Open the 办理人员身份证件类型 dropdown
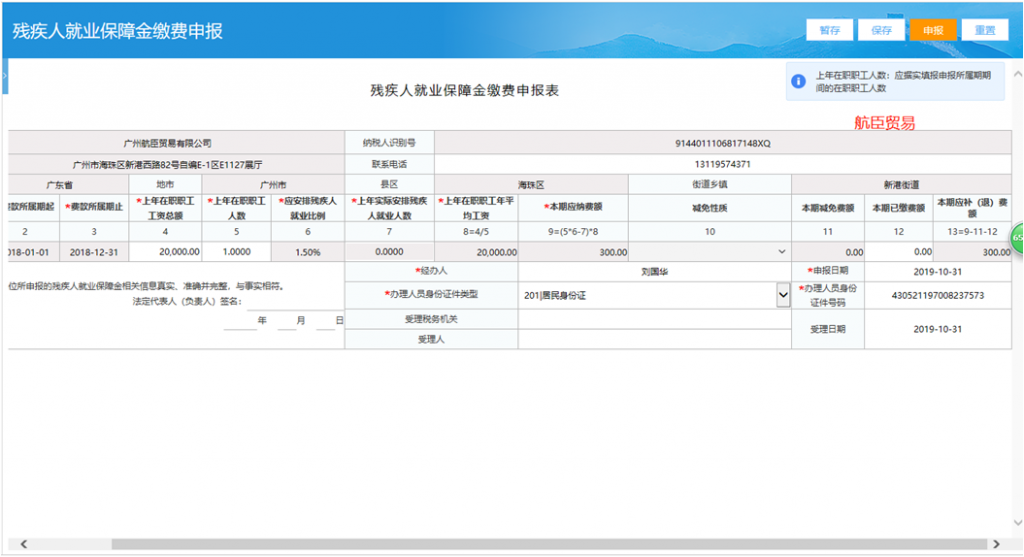This screenshot has height=557, width=1024. (783, 295)
